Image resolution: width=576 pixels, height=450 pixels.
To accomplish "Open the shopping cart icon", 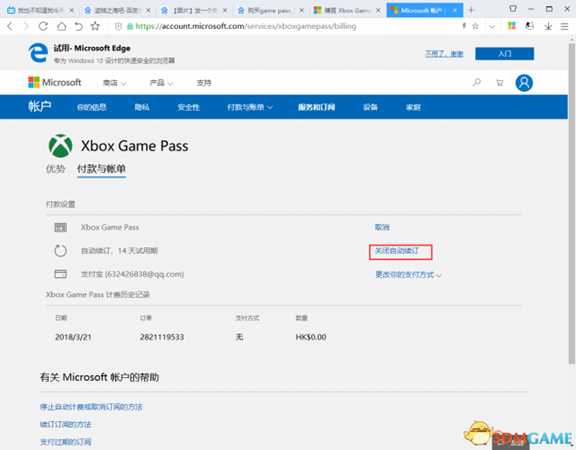I will pos(500,83).
